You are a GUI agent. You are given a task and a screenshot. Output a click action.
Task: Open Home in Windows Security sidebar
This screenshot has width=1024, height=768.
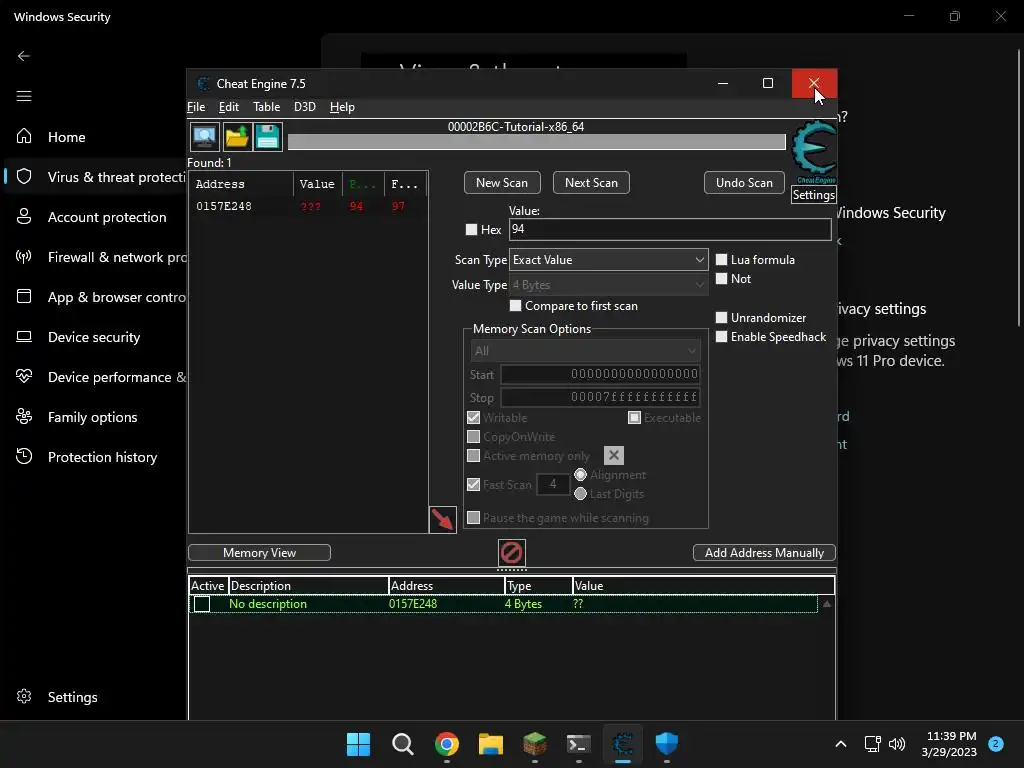click(67, 136)
